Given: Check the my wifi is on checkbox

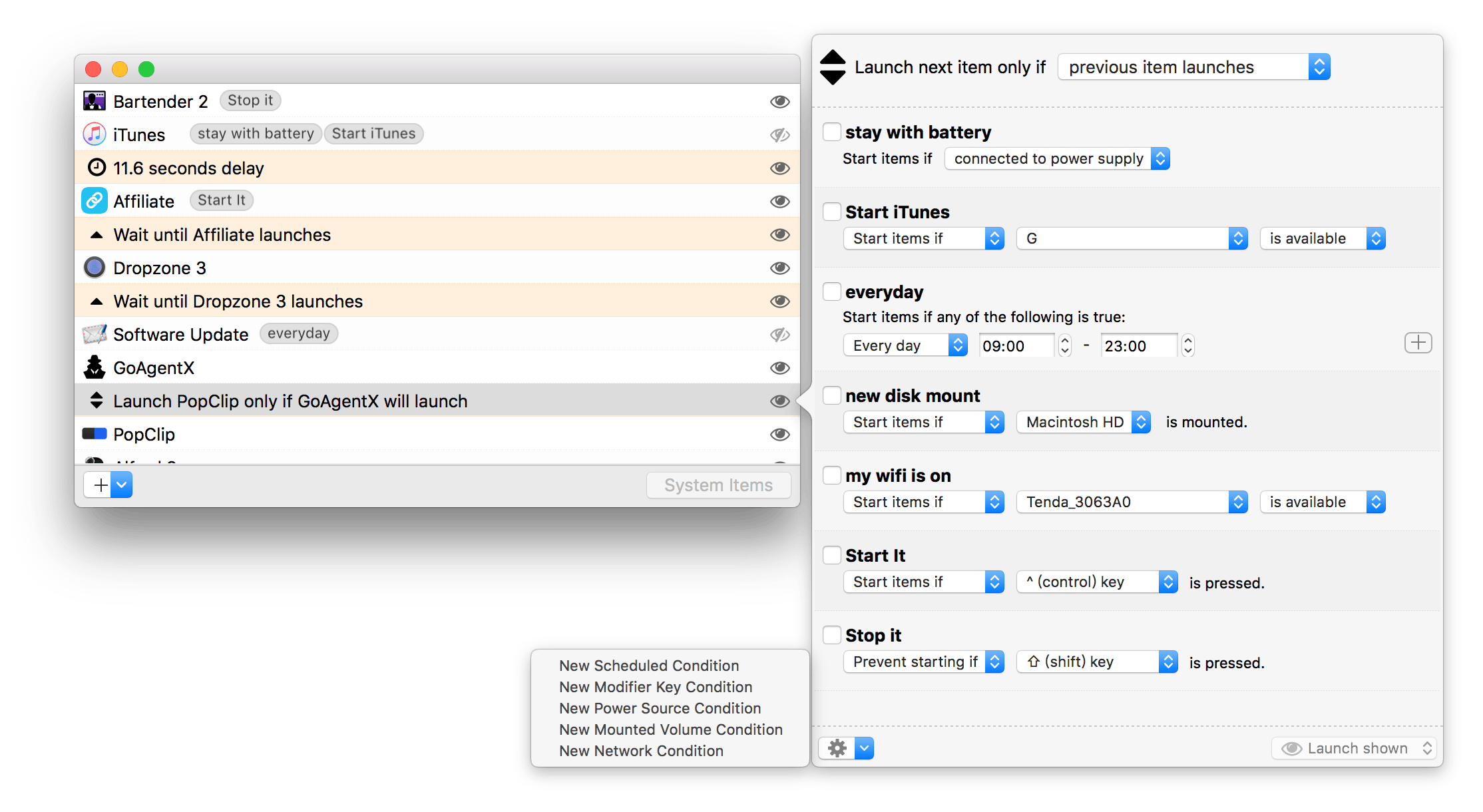Looking at the screenshot, I should point(832,475).
